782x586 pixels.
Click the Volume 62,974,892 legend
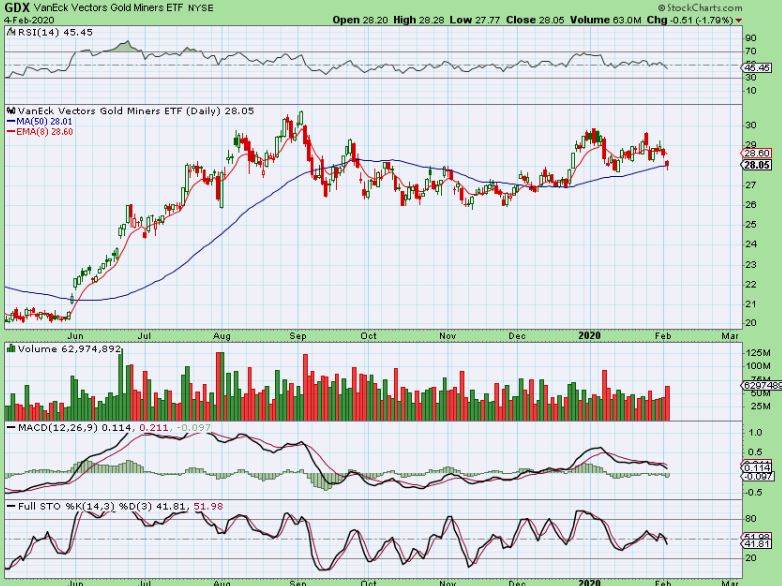point(69,349)
